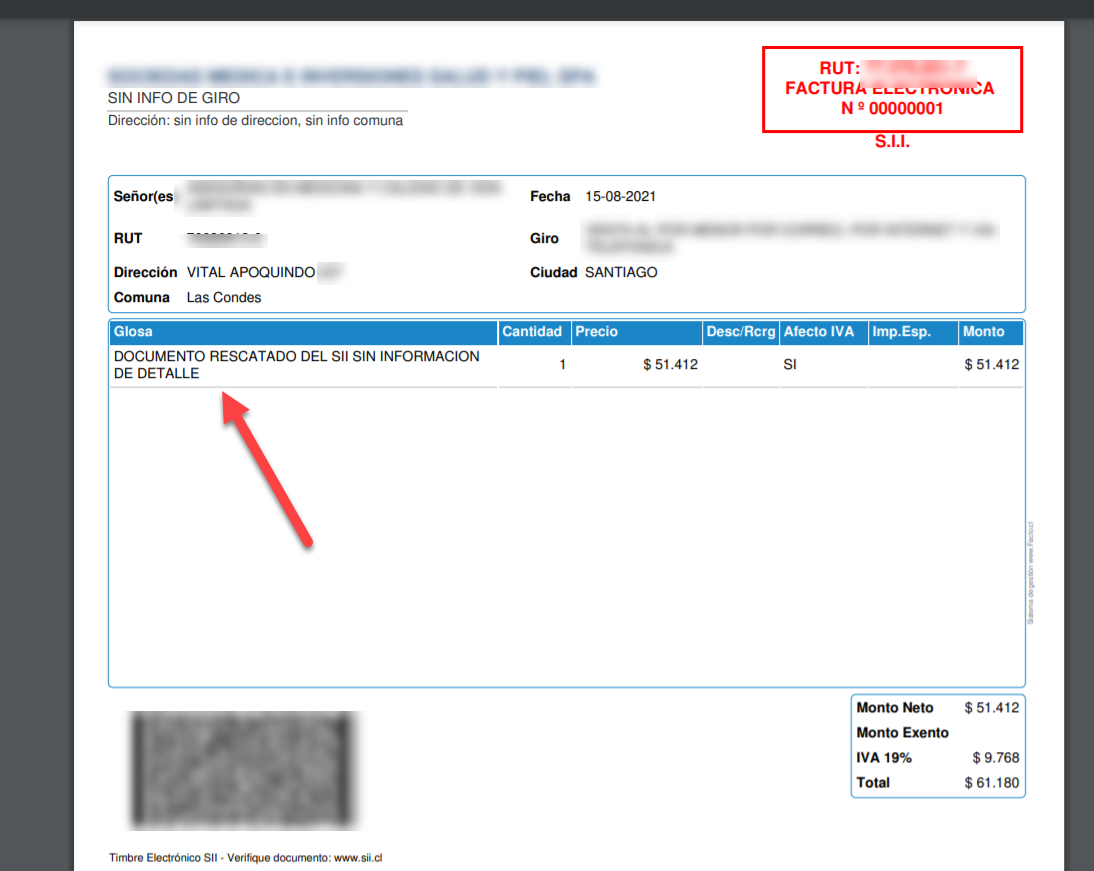The height and width of the screenshot is (871, 1094).
Task: Click the VITAL APOQUINDO address value
Action: (x=251, y=272)
